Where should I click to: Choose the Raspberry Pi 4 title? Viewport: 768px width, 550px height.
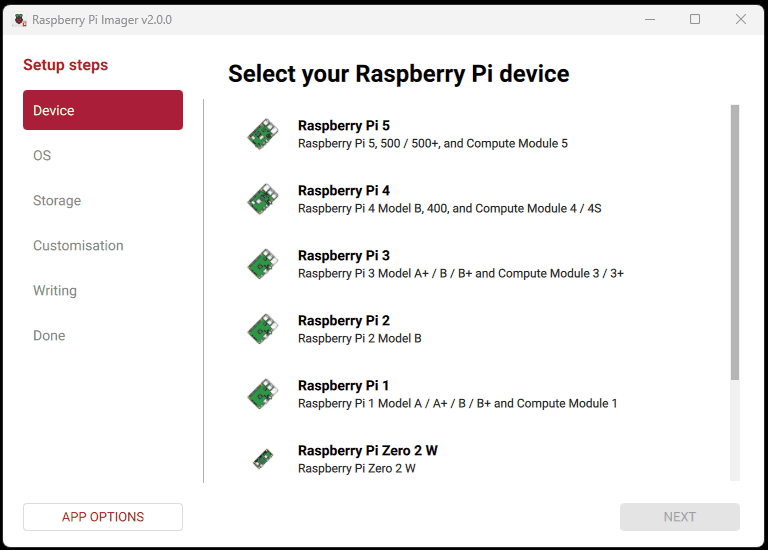(344, 191)
